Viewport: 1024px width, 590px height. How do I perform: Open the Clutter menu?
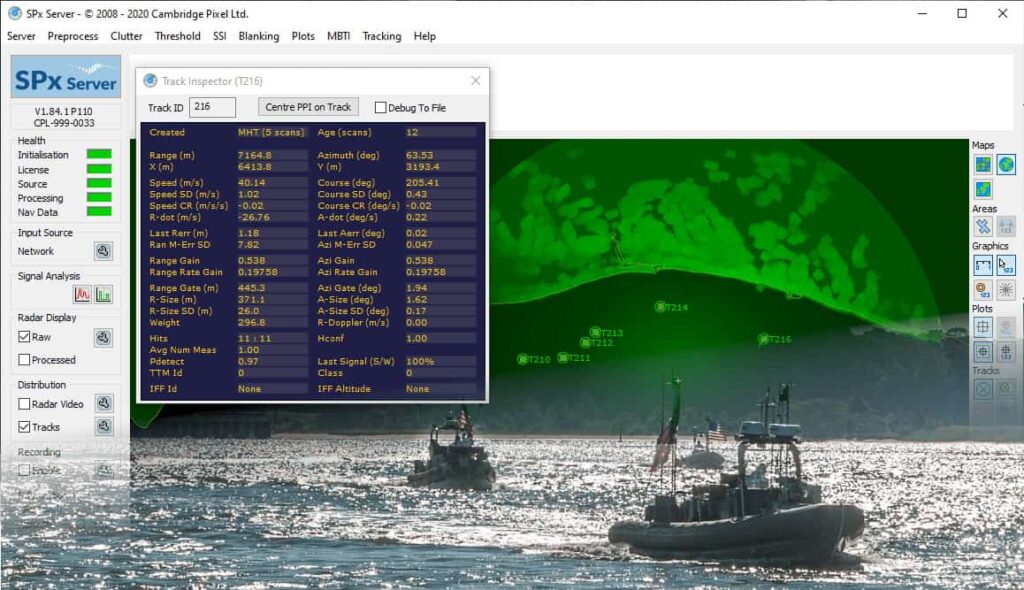point(126,36)
